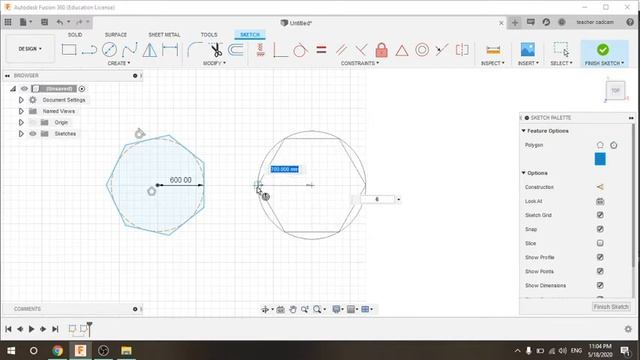Apply the Parallel constraint
The width and height of the screenshot is (640, 360).
click(x=341, y=50)
